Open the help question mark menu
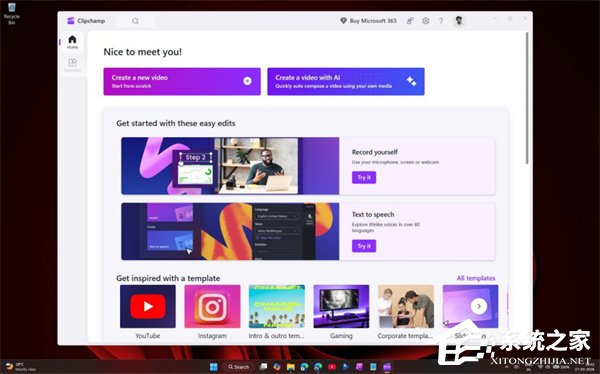The height and width of the screenshot is (374, 600). [441, 21]
